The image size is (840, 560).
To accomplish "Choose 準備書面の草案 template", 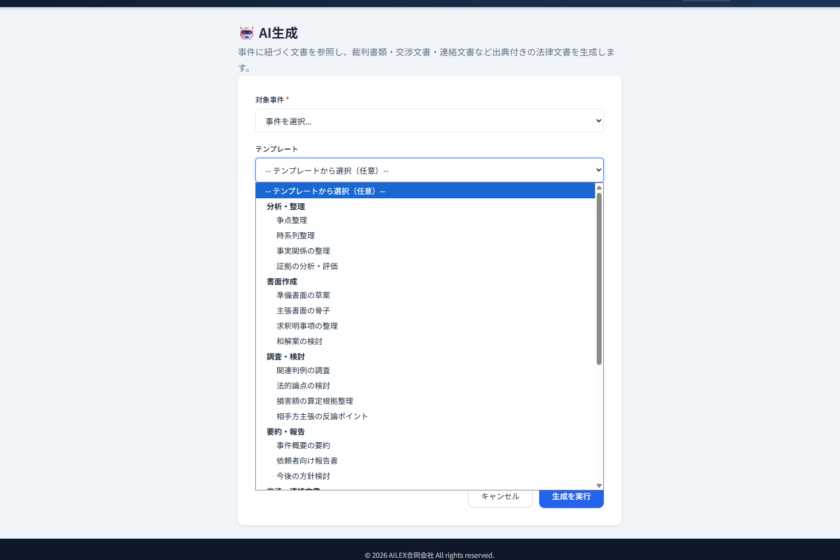I will (303, 296).
